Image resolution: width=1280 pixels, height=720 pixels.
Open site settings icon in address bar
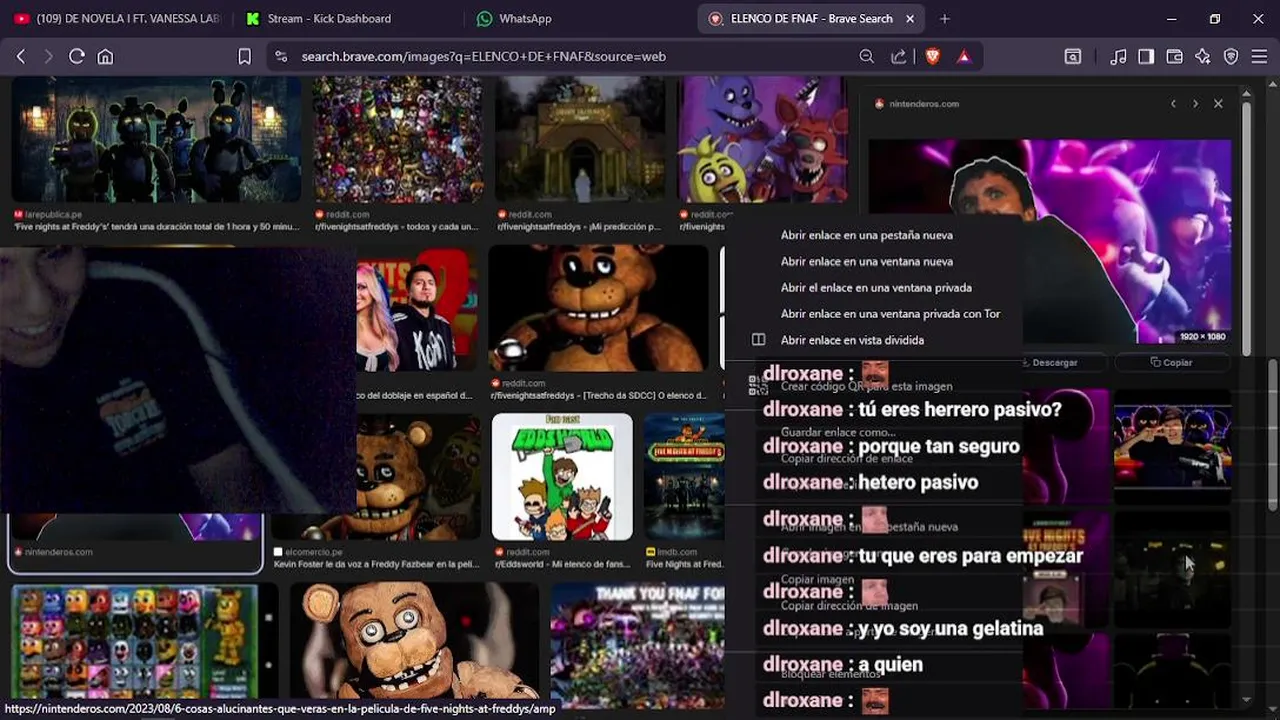point(281,57)
